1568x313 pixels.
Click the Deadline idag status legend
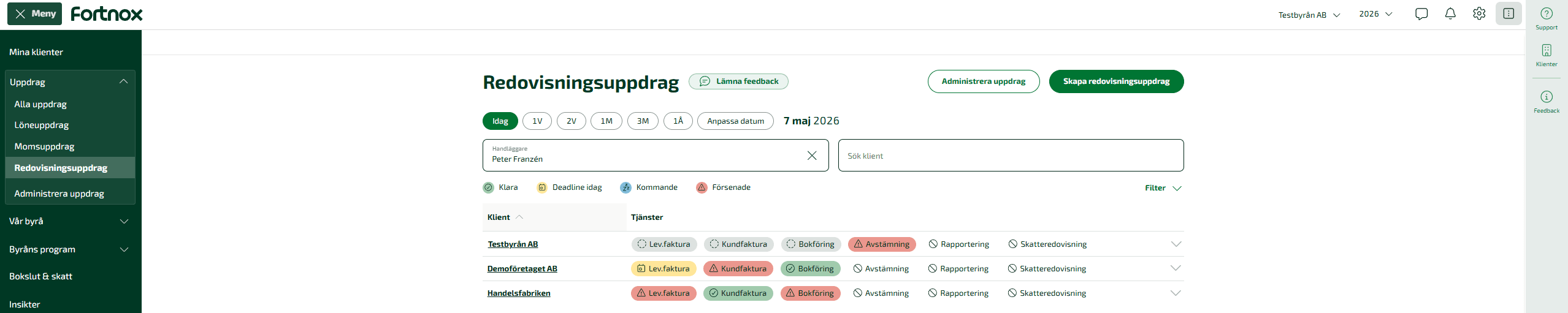(x=570, y=187)
